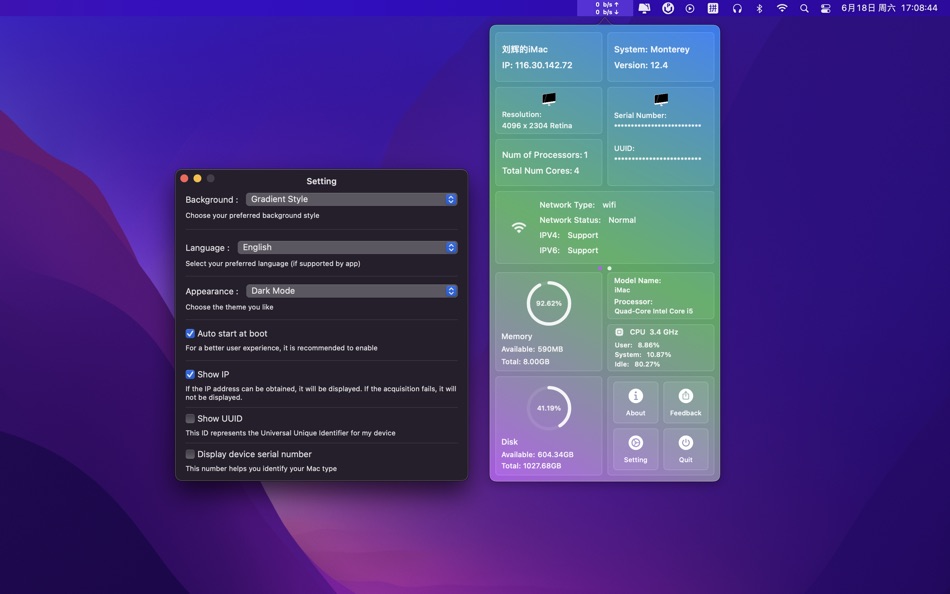Click the computer icon above Serial Number
This screenshot has height=594, width=950.
click(x=661, y=99)
